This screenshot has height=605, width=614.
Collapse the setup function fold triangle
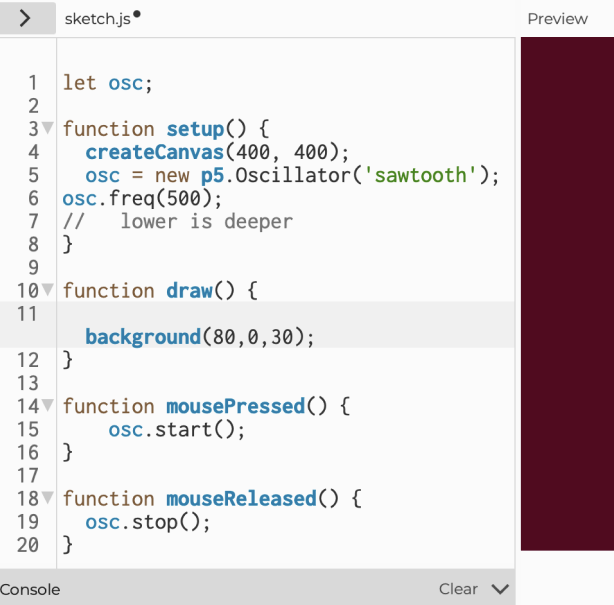tap(47, 130)
